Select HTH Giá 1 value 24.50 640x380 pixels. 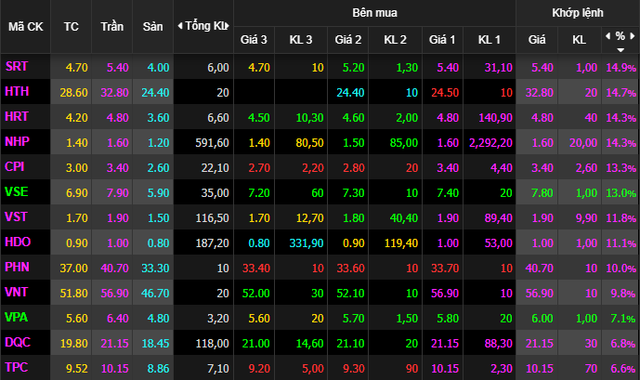pyautogui.click(x=445, y=93)
